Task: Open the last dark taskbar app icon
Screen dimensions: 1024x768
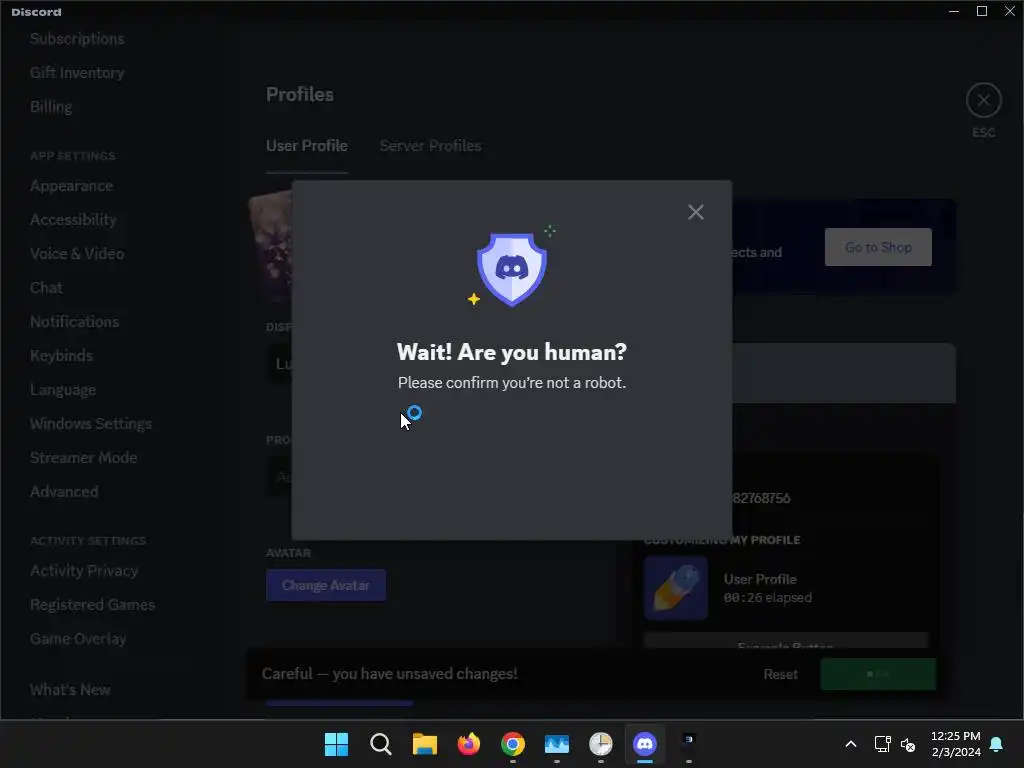Action: point(689,741)
